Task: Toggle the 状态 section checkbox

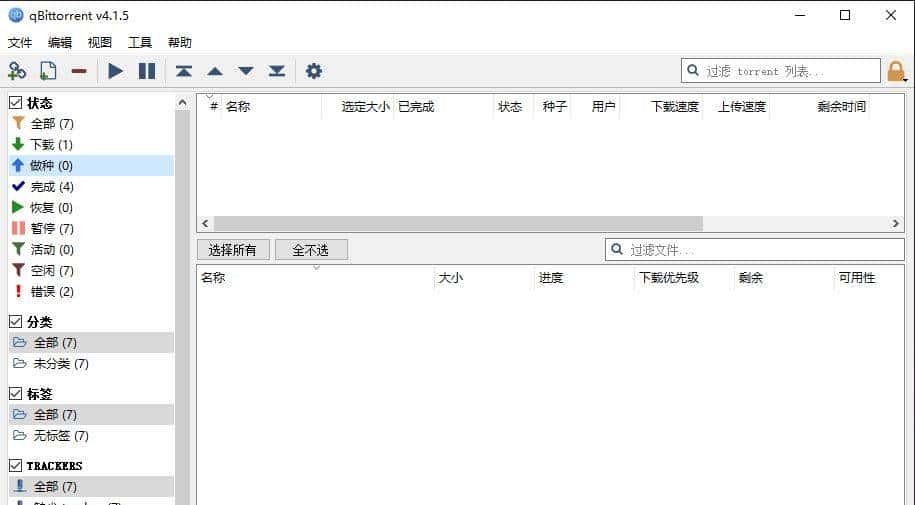Action: tap(16, 103)
